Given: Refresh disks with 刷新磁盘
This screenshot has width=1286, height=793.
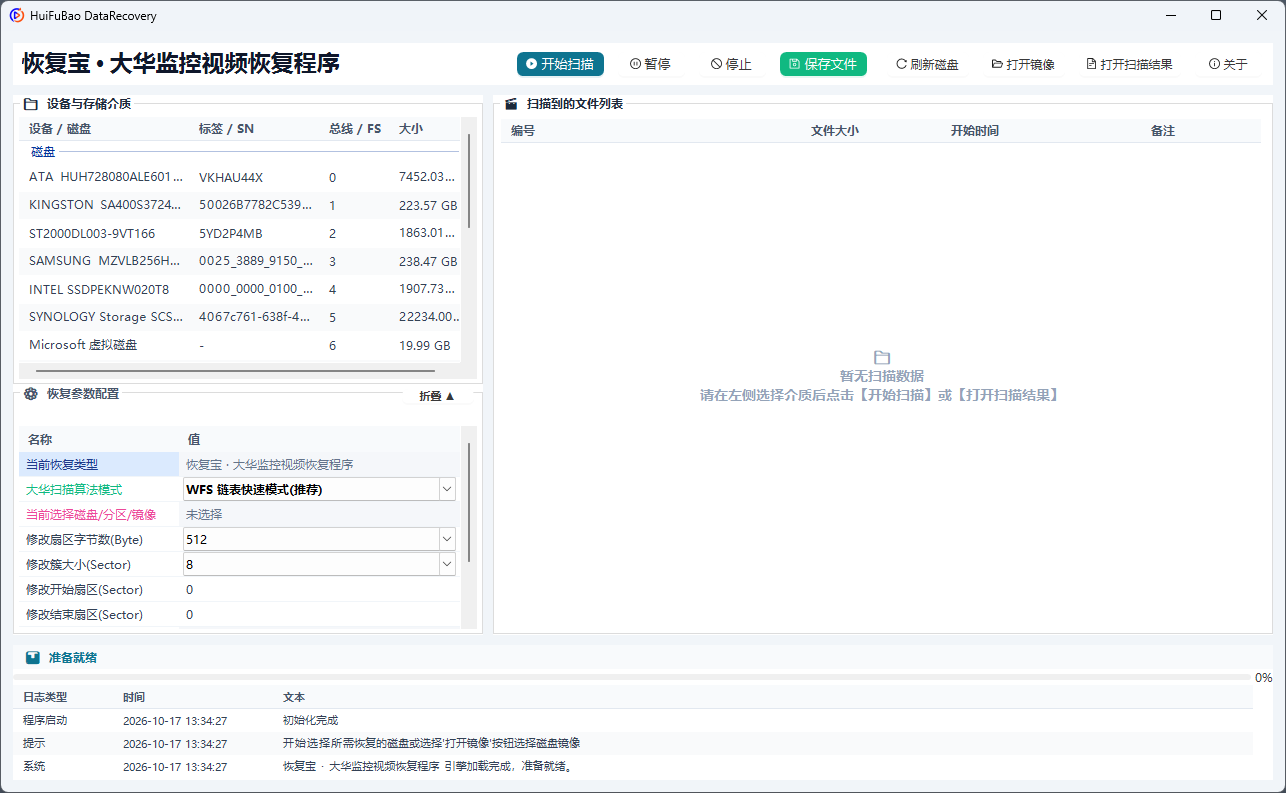Looking at the screenshot, I should click(x=927, y=64).
